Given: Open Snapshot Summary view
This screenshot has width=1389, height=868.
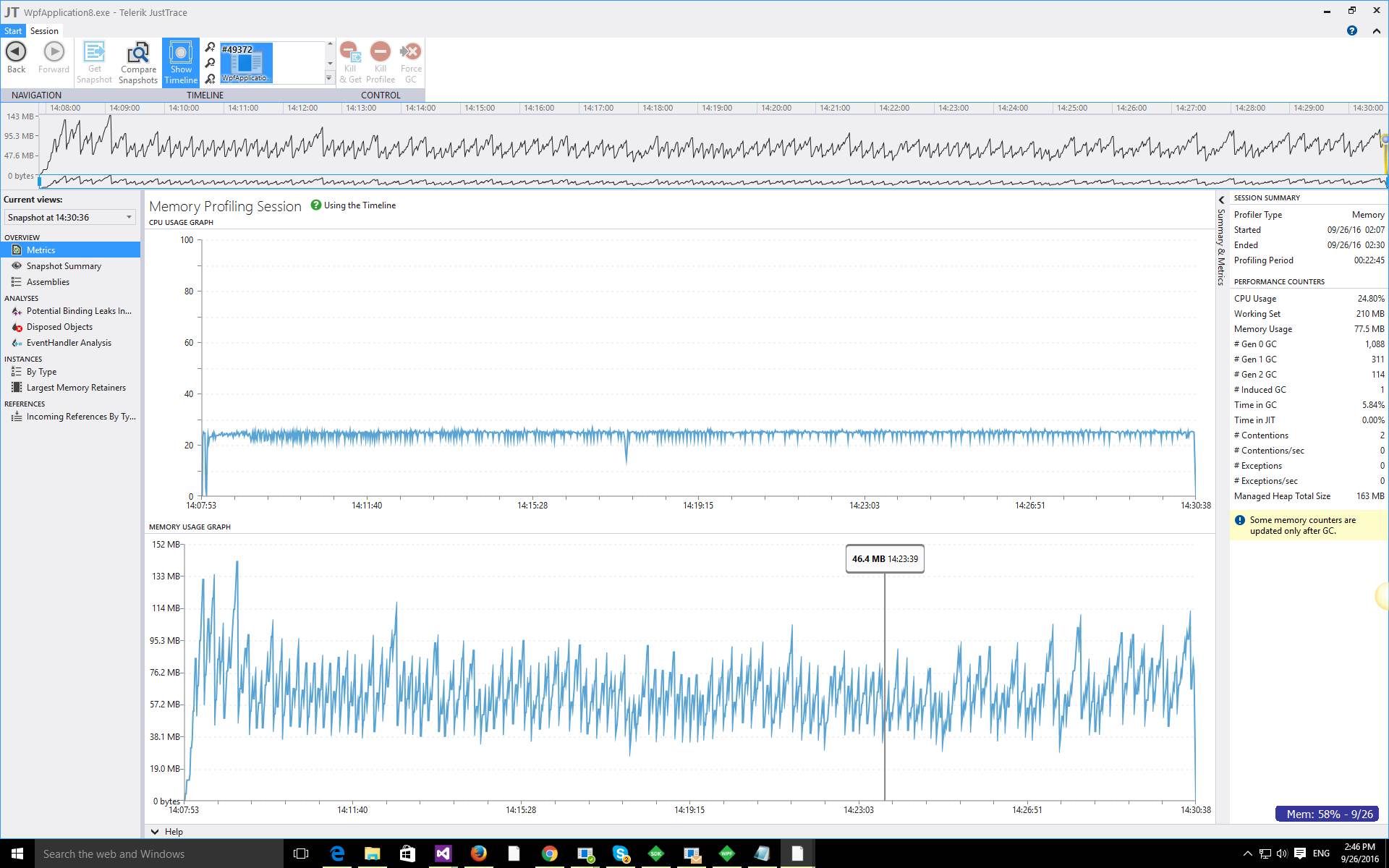Looking at the screenshot, I should point(64,266).
